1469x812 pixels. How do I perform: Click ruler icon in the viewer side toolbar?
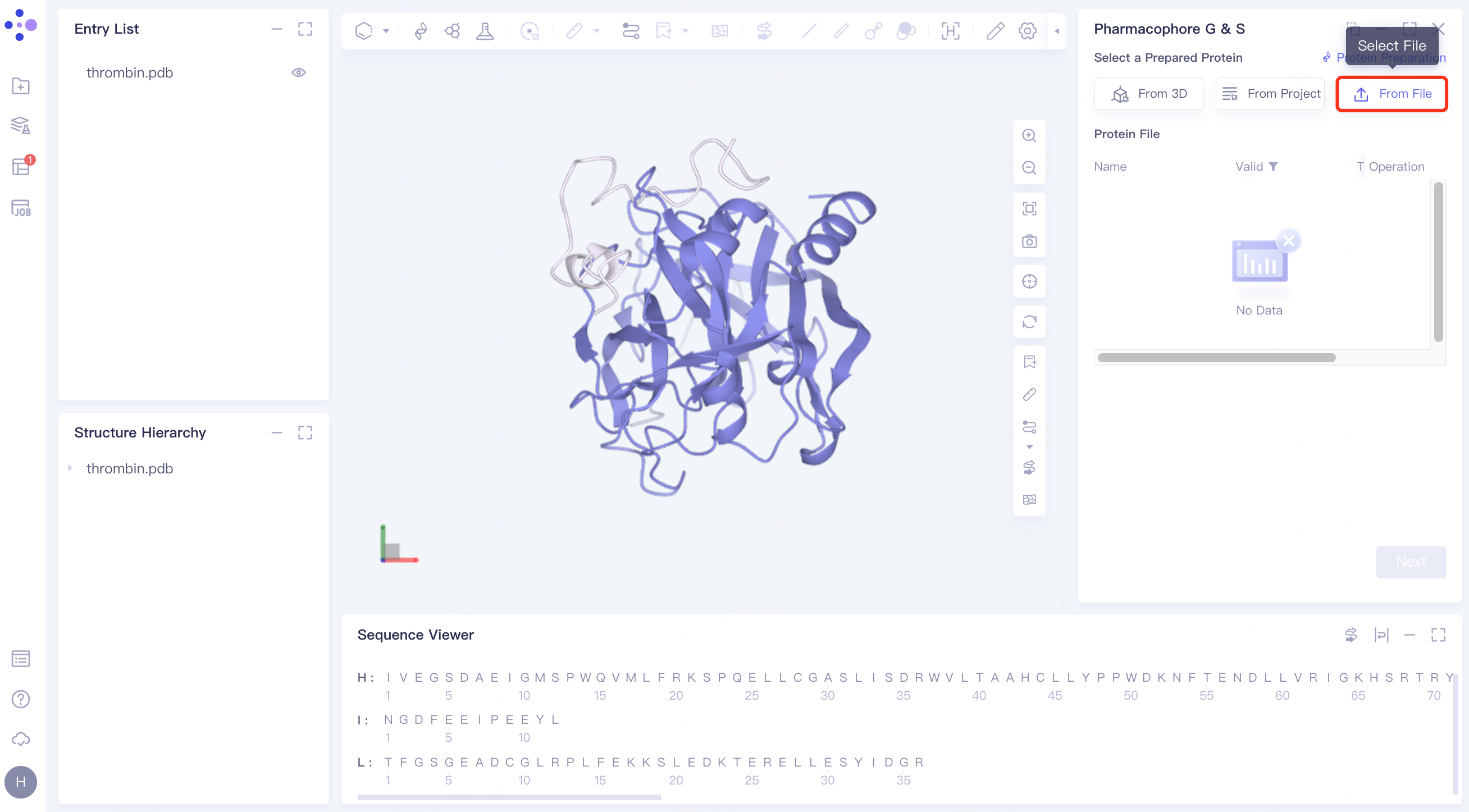pos(1029,395)
